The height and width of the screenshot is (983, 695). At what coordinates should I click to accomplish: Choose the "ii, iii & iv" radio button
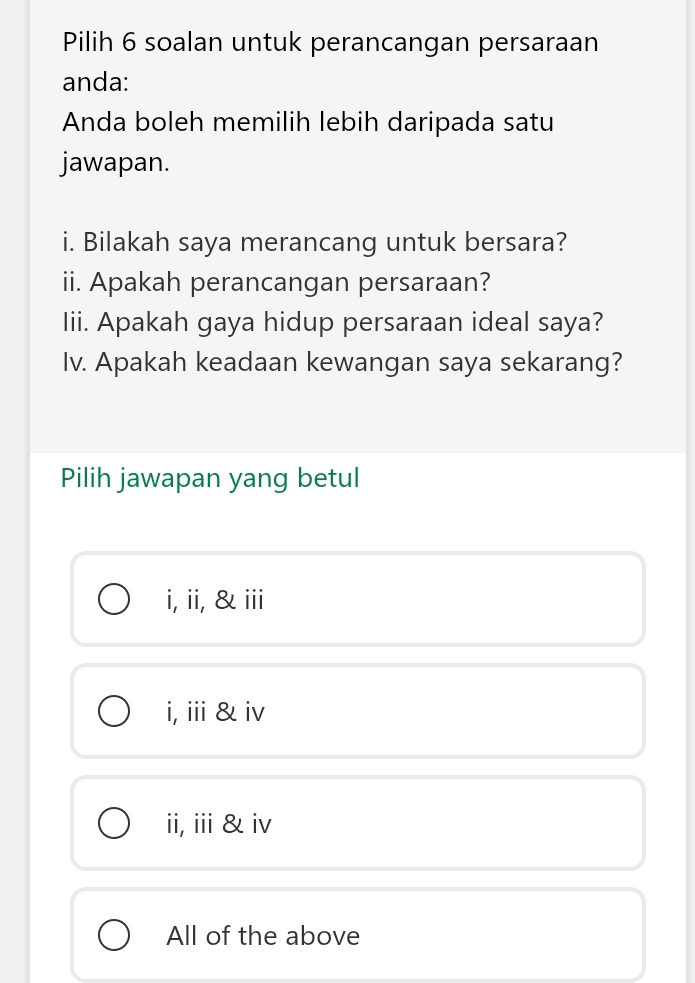(113, 824)
